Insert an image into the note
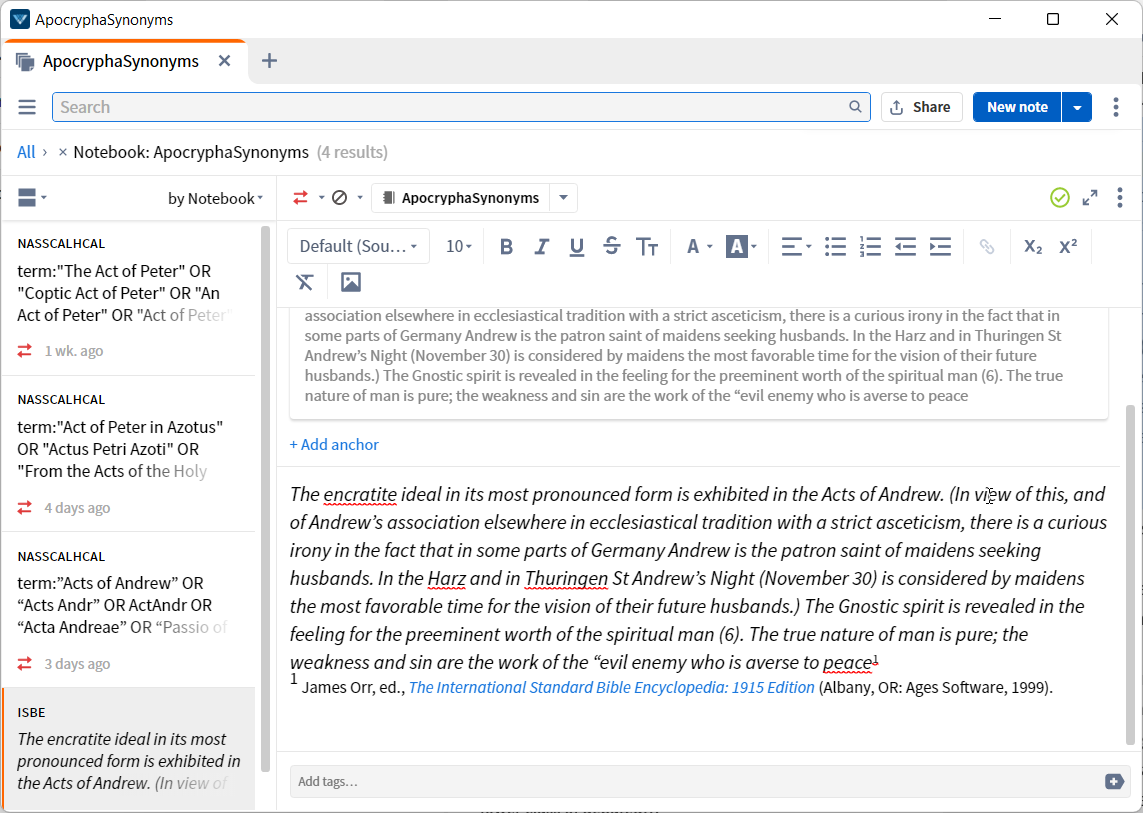 click(x=351, y=282)
